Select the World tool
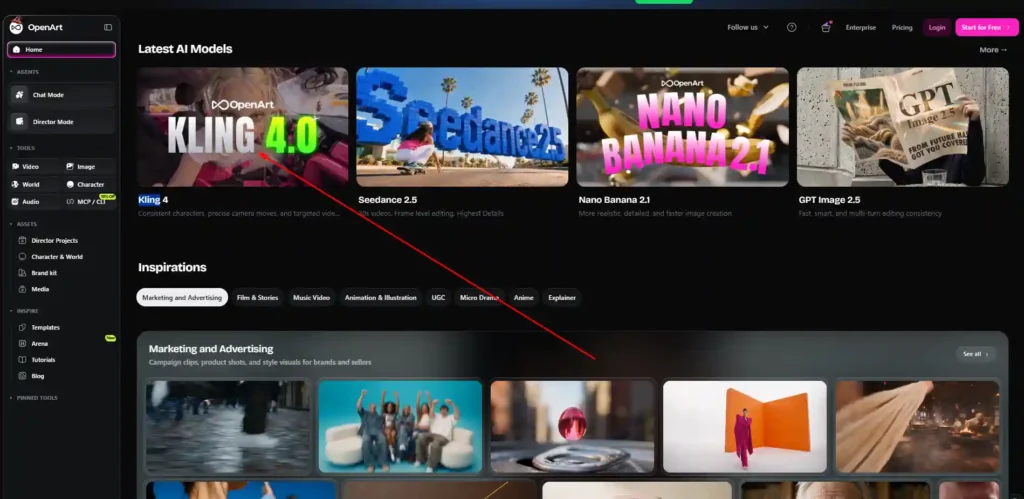The width and height of the screenshot is (1024, 499). click(34, 184)
